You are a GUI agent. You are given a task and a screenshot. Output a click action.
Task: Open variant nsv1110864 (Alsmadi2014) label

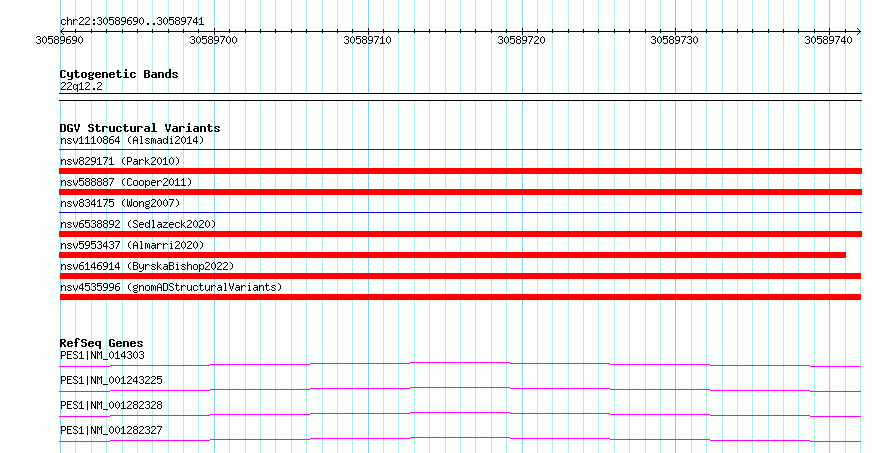[132, 140]
